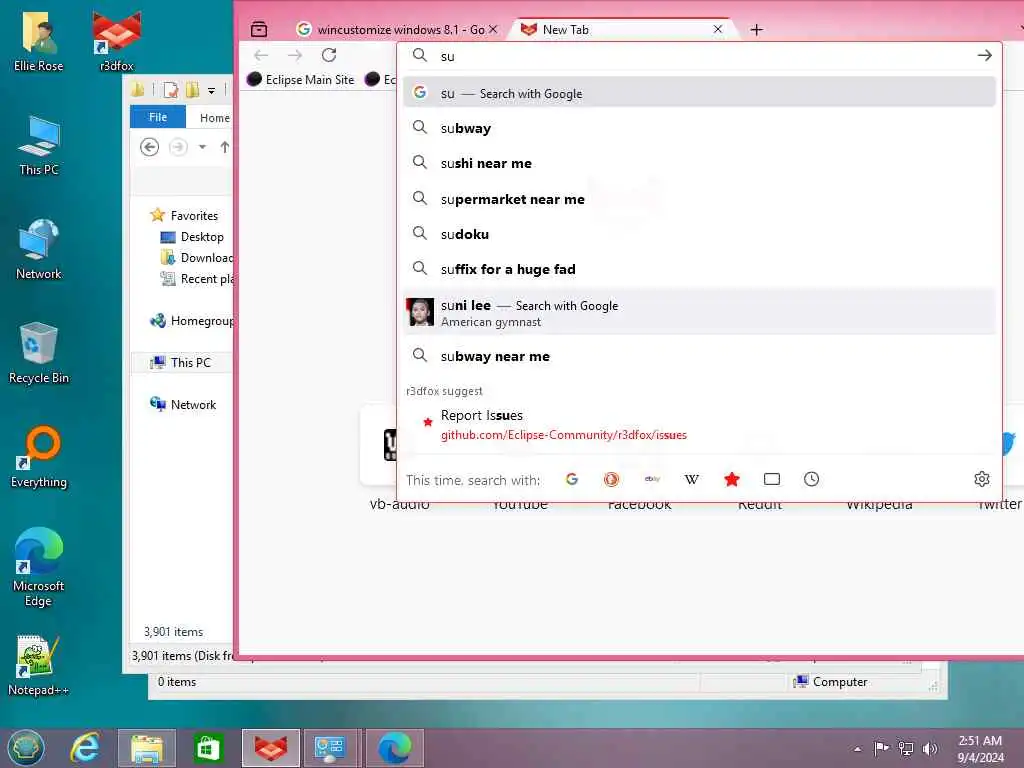The image size is (1024, 768).
Task: Close the New Tab tab
Action: tap(718, 29)
